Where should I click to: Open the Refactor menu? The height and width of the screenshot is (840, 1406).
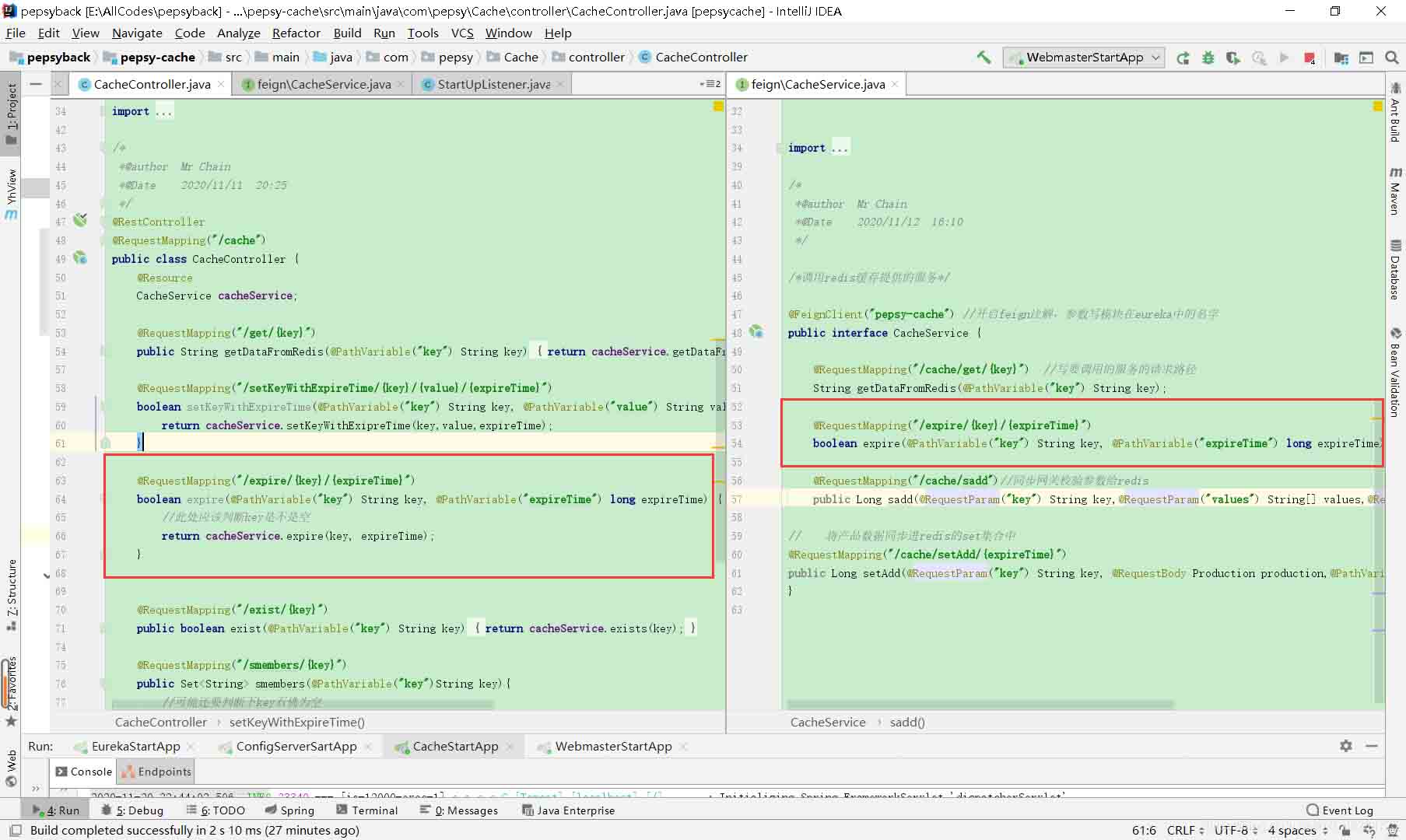tap(296, 33)
